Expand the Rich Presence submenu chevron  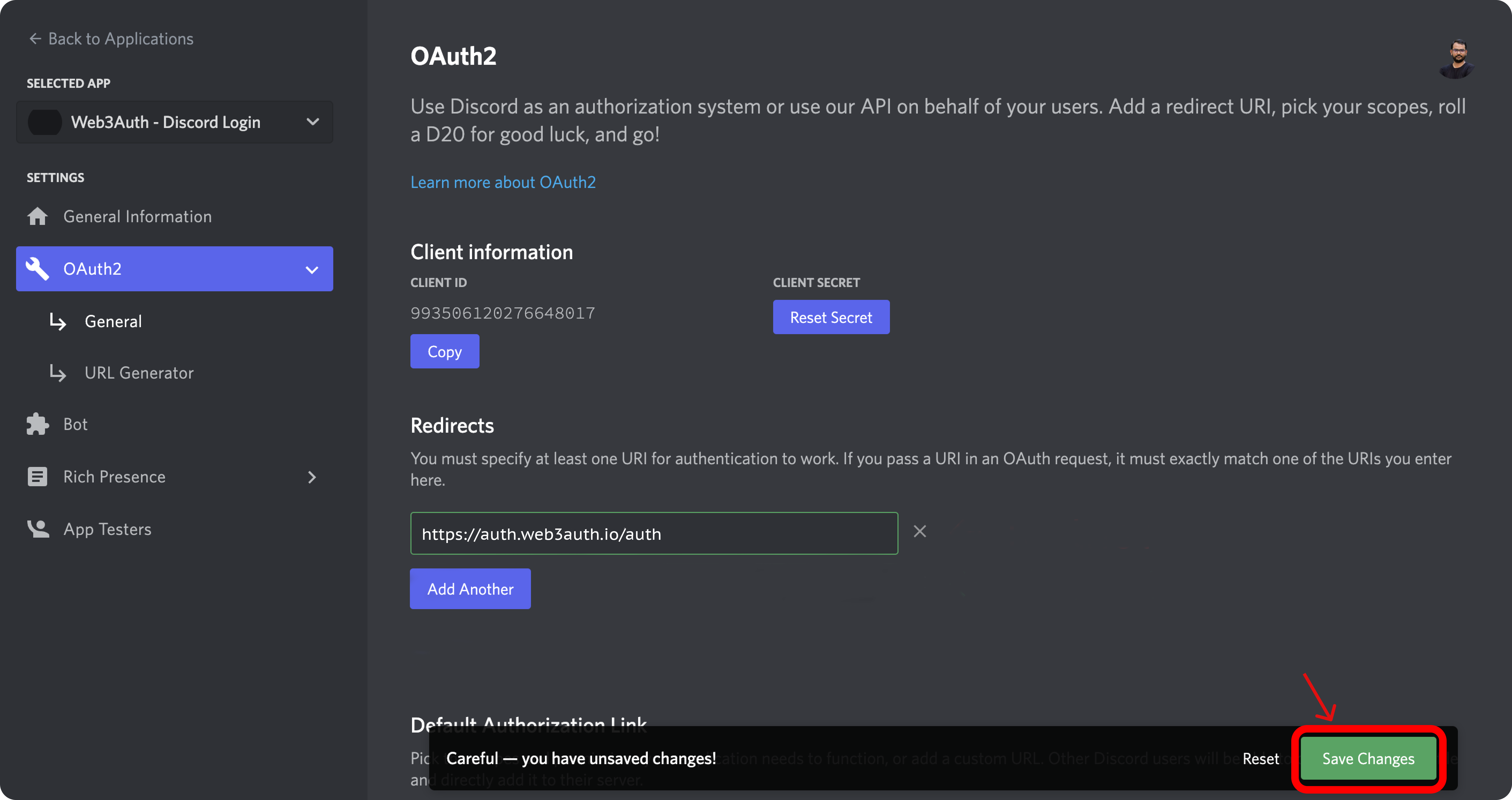pyautogui.click(x=312, y=477)
